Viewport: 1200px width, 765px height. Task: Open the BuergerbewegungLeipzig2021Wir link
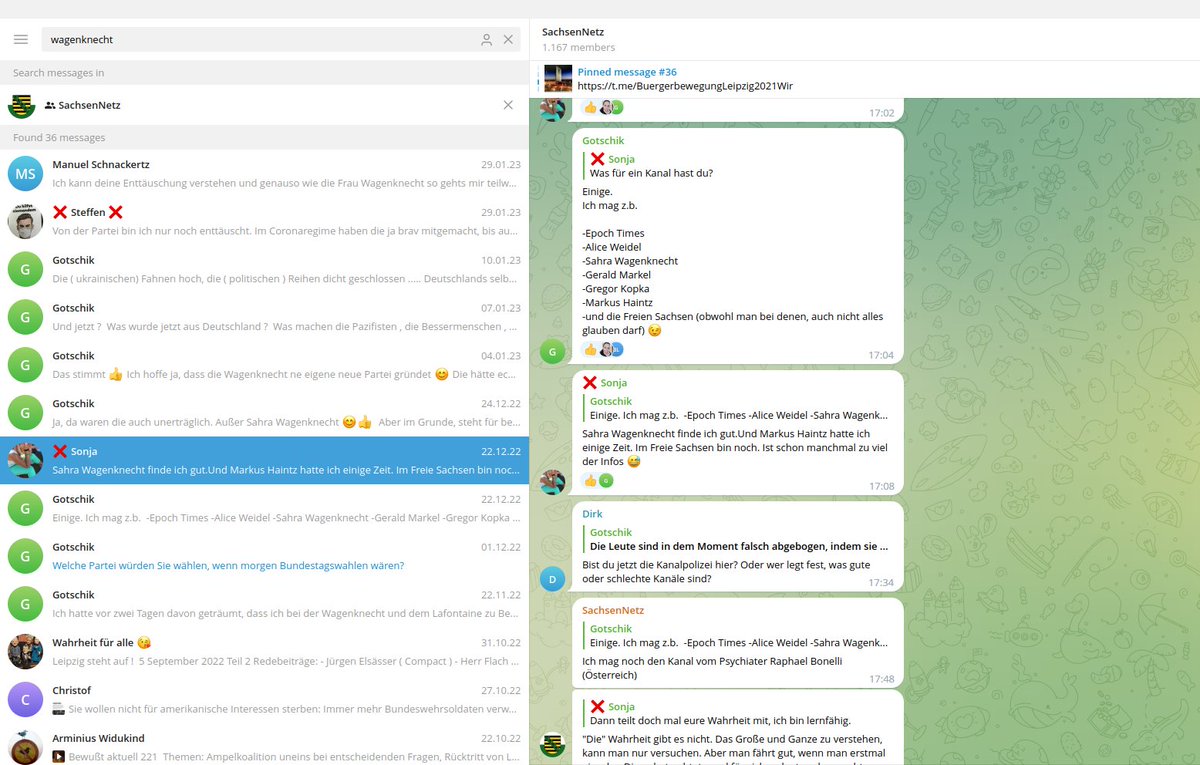[x=685, y=86]
